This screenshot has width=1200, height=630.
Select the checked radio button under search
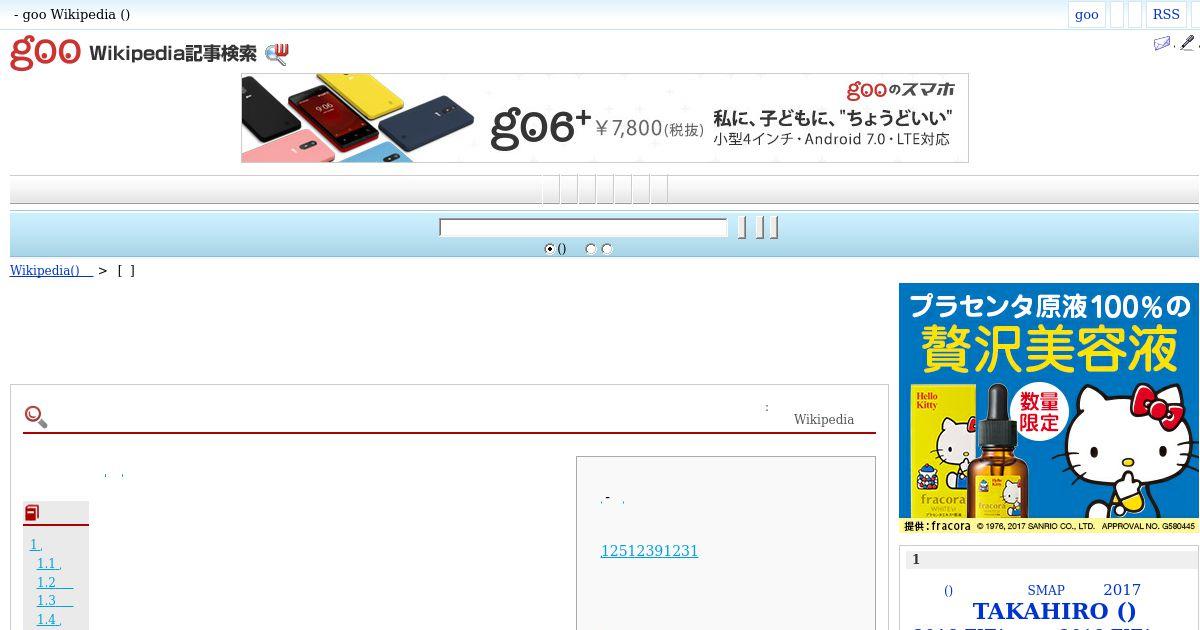click(x=549, y=249)
